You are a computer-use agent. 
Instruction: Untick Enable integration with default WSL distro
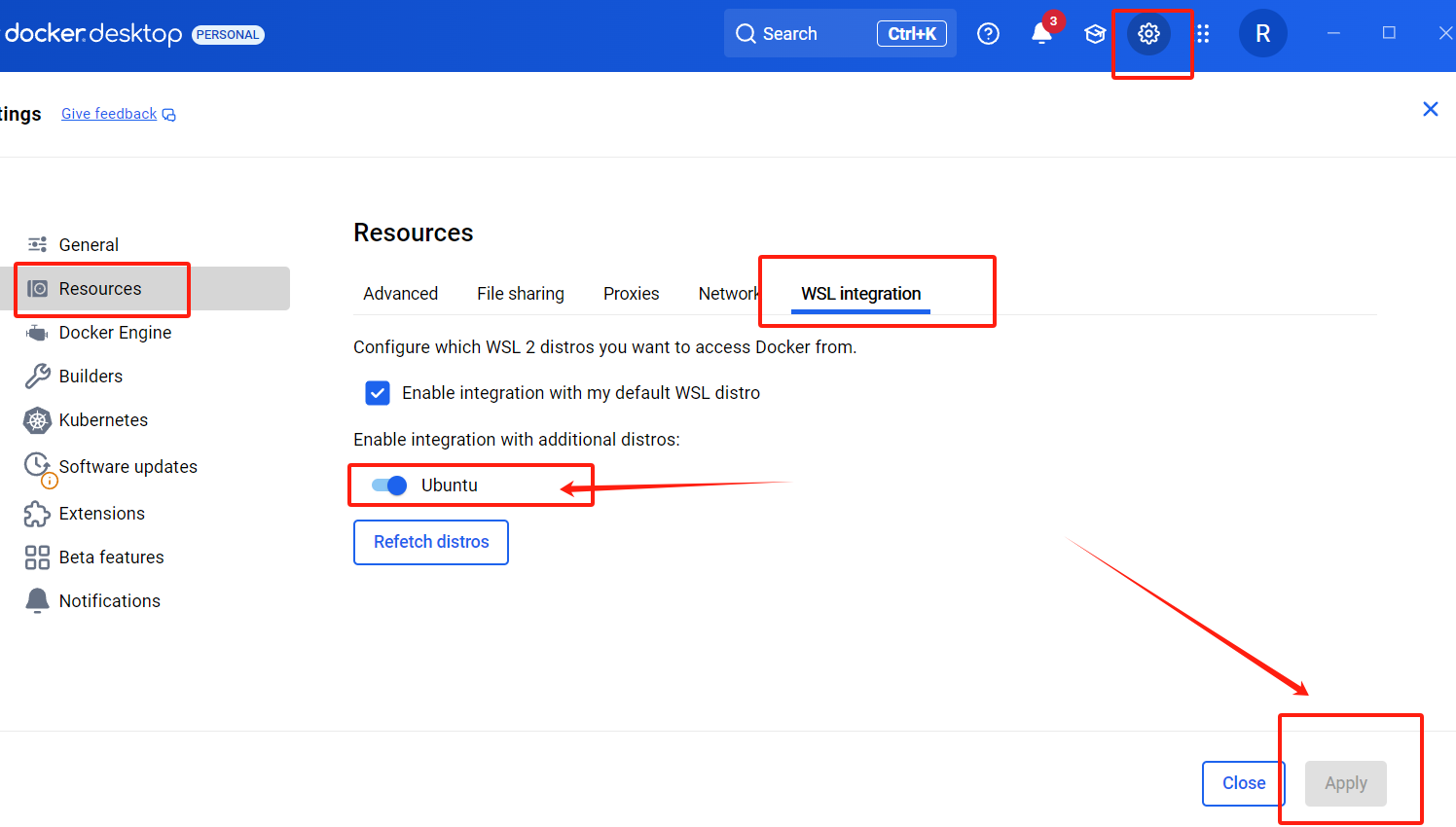[x=378, y=393]
